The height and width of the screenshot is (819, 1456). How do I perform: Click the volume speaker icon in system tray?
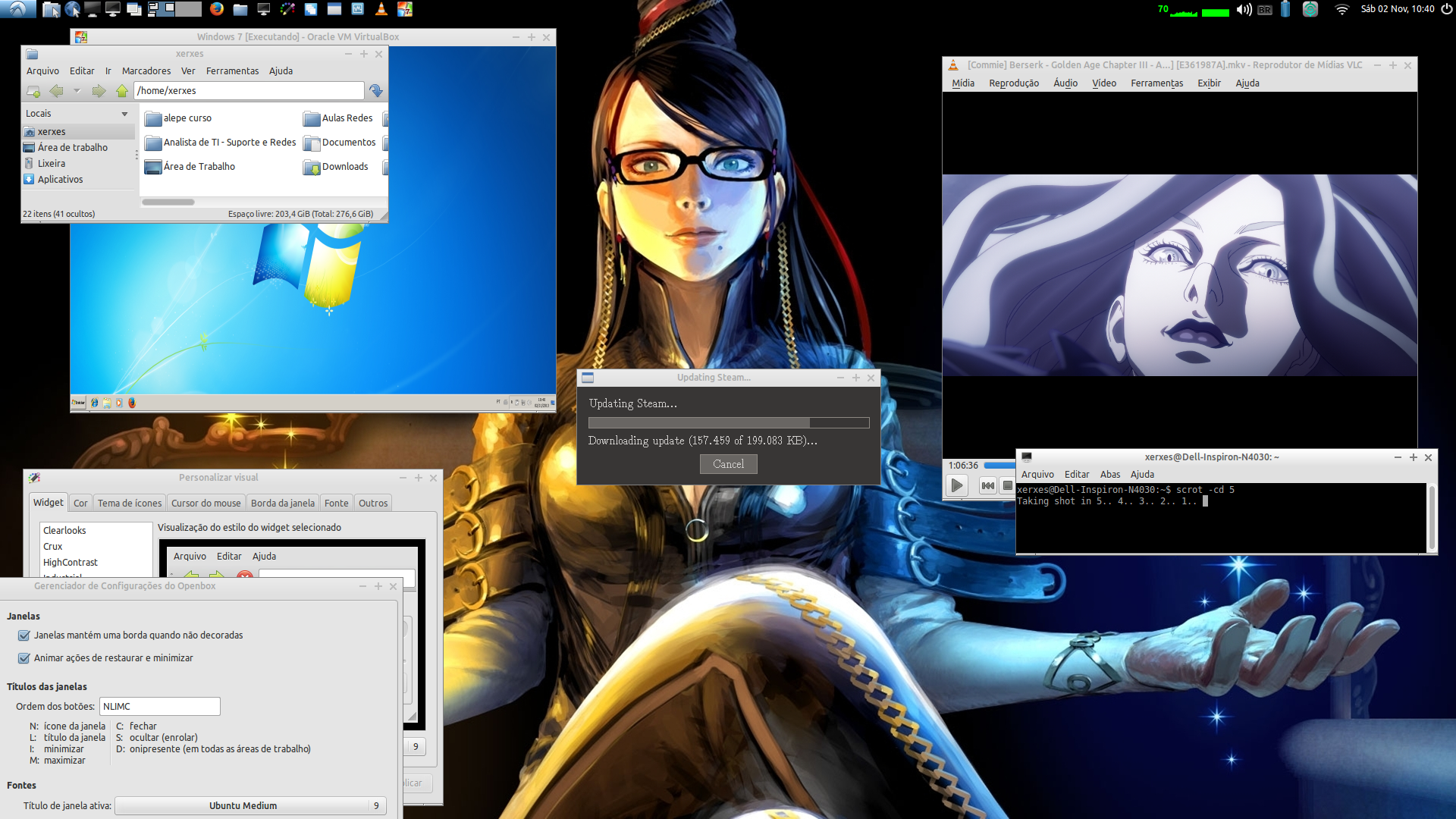coord(1244,10)
